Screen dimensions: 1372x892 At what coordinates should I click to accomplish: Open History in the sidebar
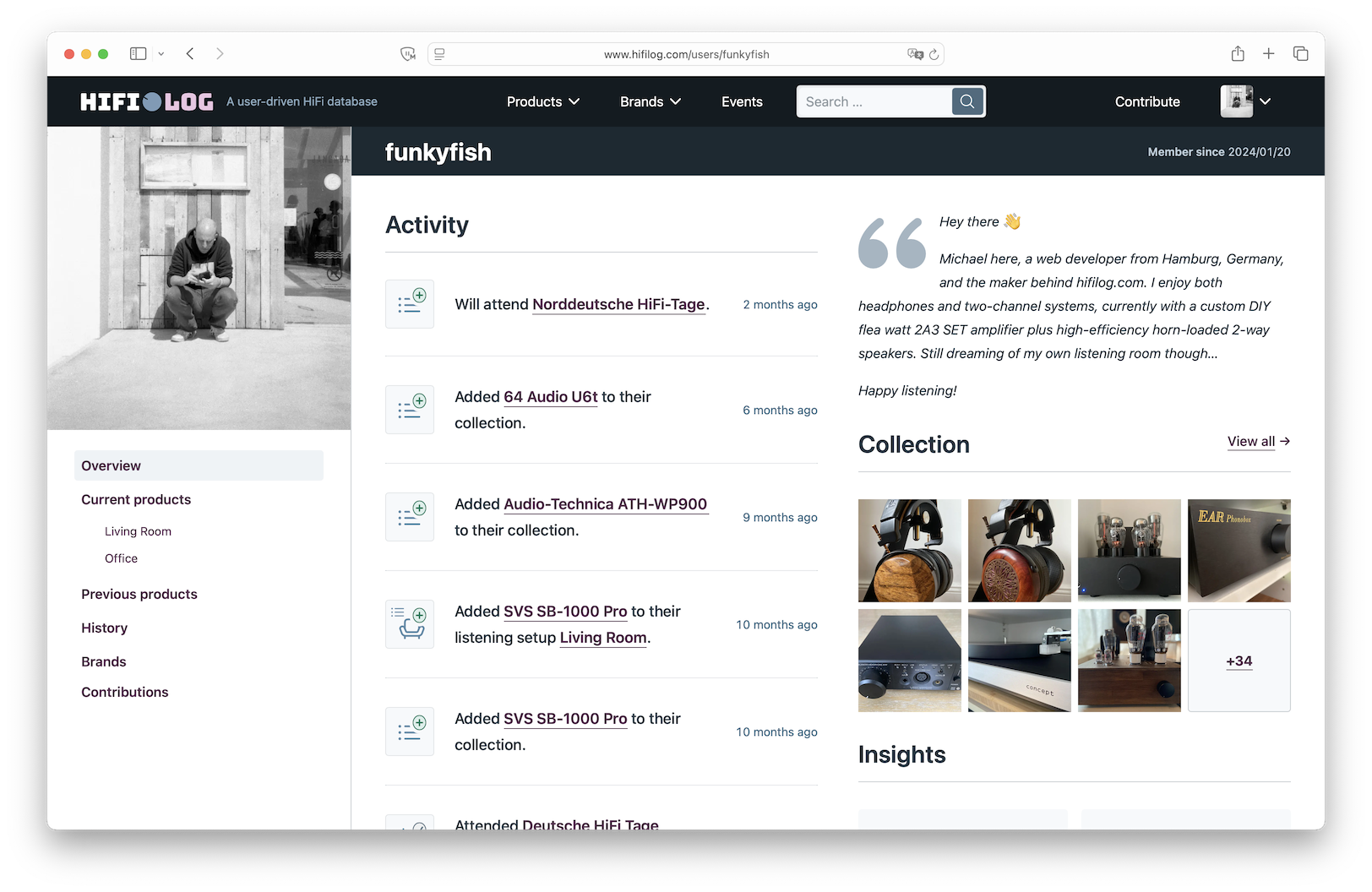[x=104, y=628]
